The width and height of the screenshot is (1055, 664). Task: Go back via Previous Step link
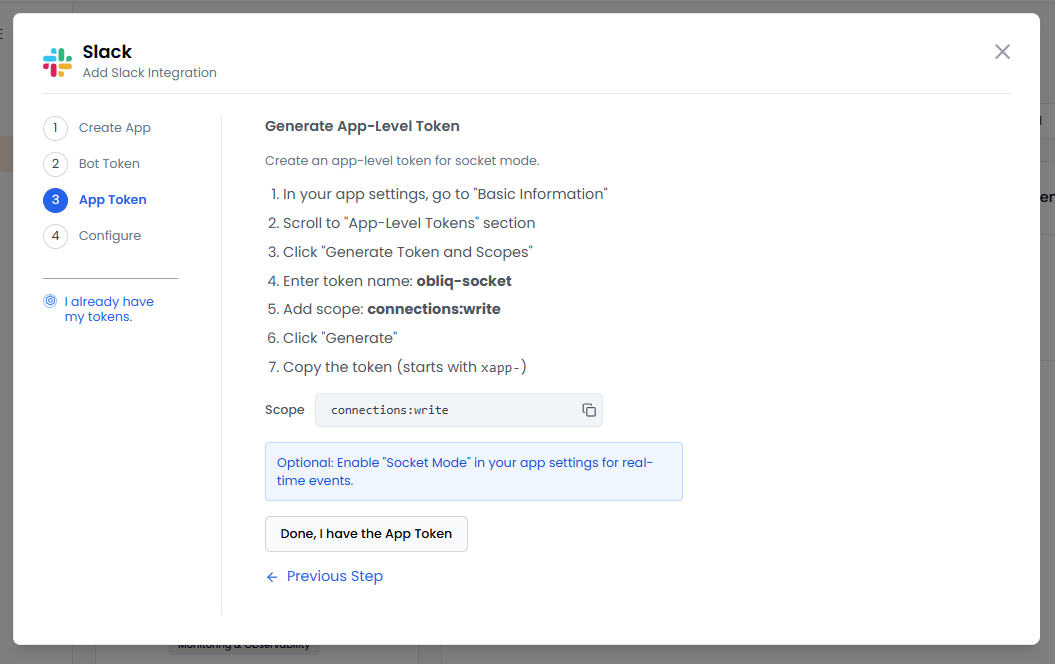(334, 577)
